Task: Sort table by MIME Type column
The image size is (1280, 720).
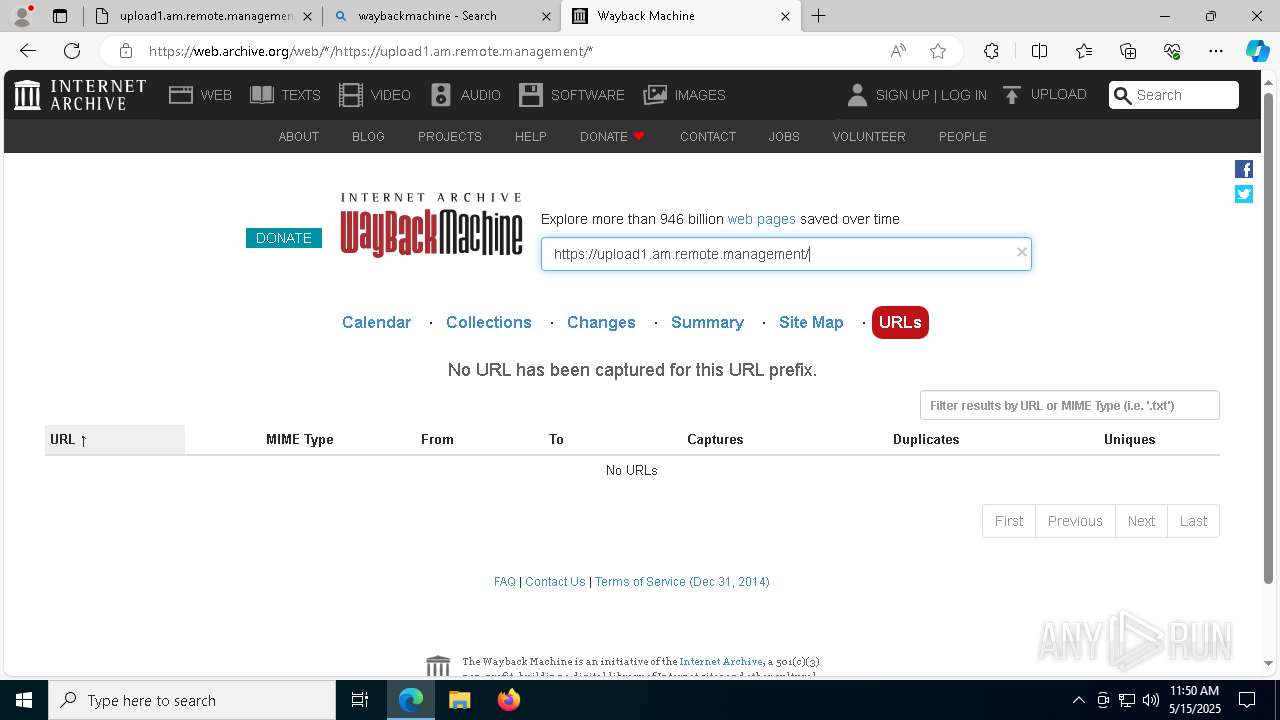Action: [300, 439]
